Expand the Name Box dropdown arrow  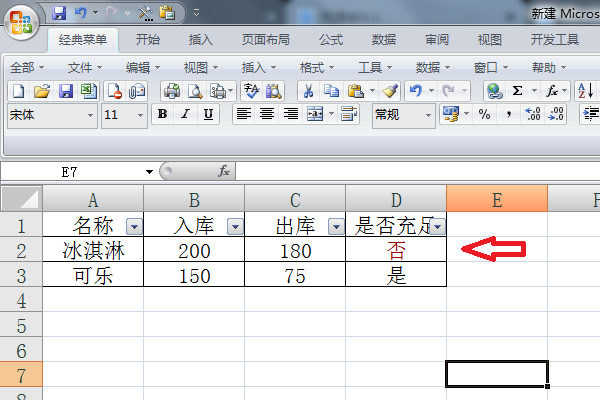(149, 172)
